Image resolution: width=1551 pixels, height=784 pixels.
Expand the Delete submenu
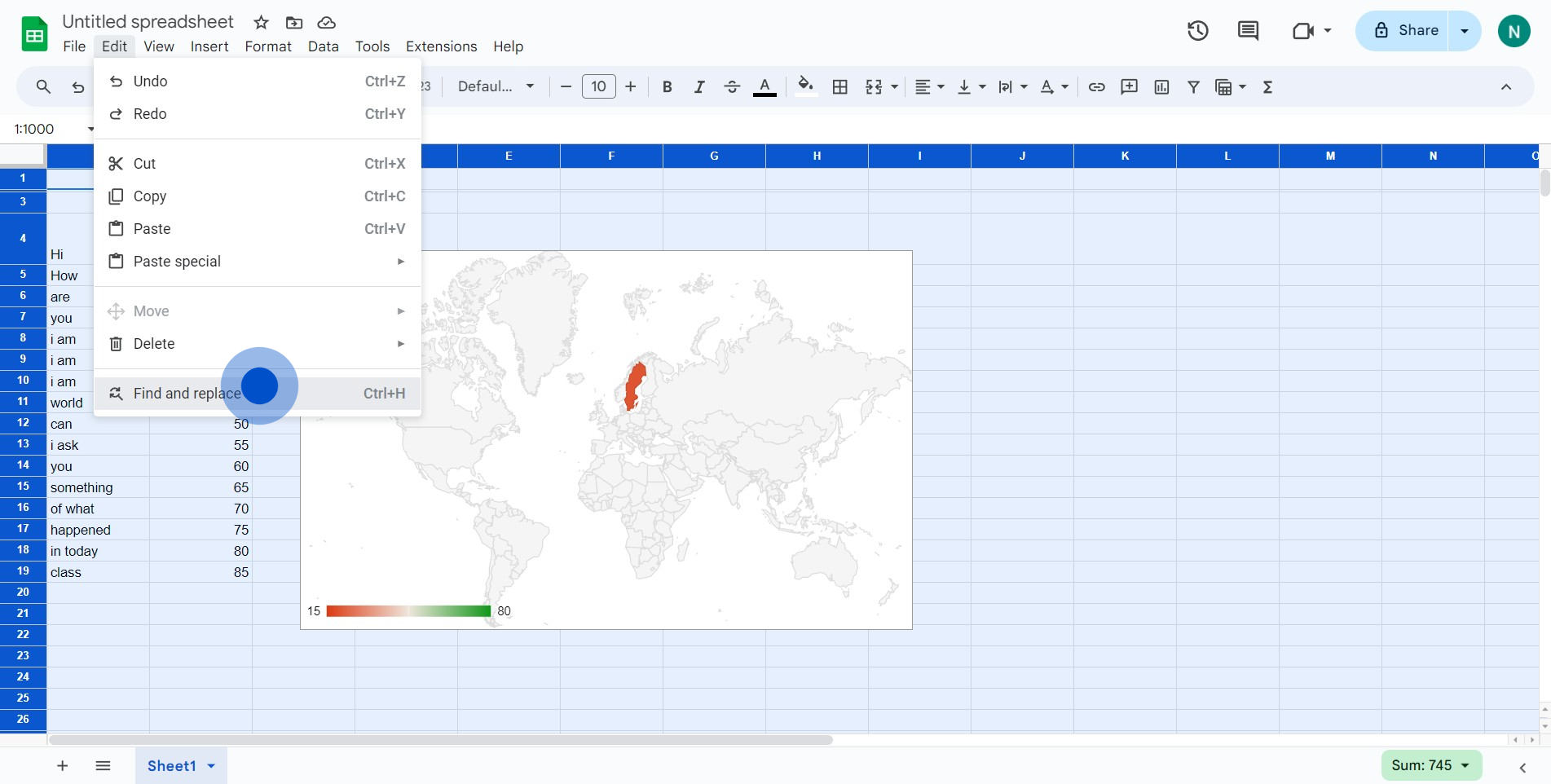click(258, 344)
